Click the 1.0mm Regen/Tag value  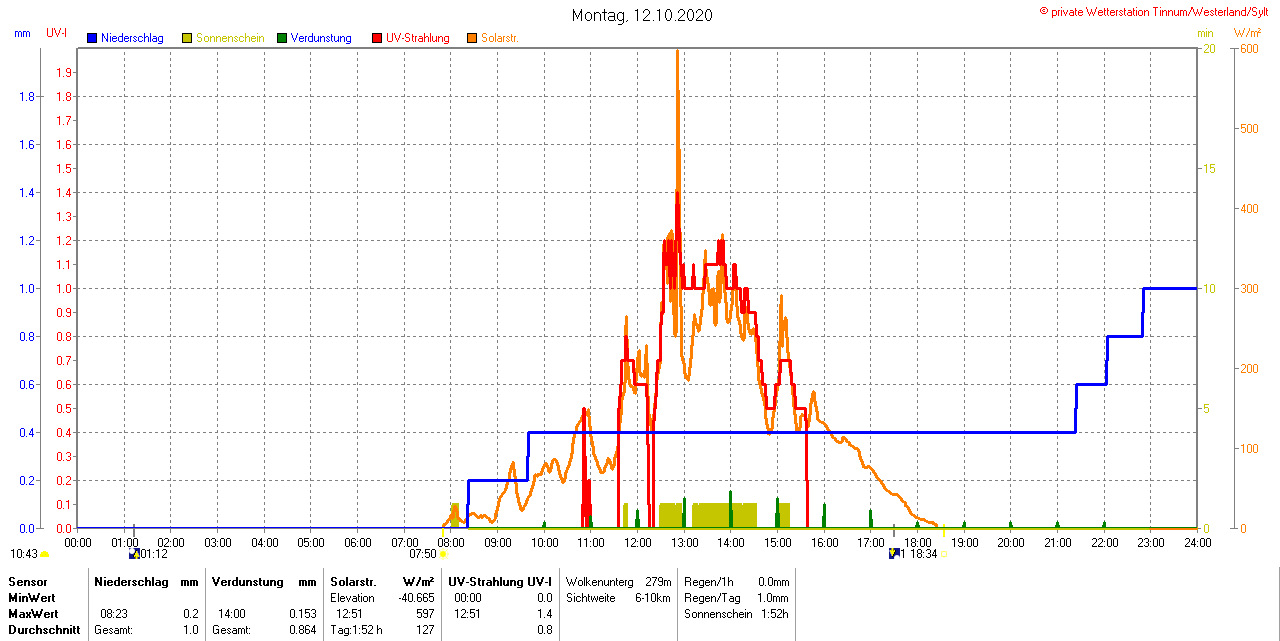tap(773, 597)
